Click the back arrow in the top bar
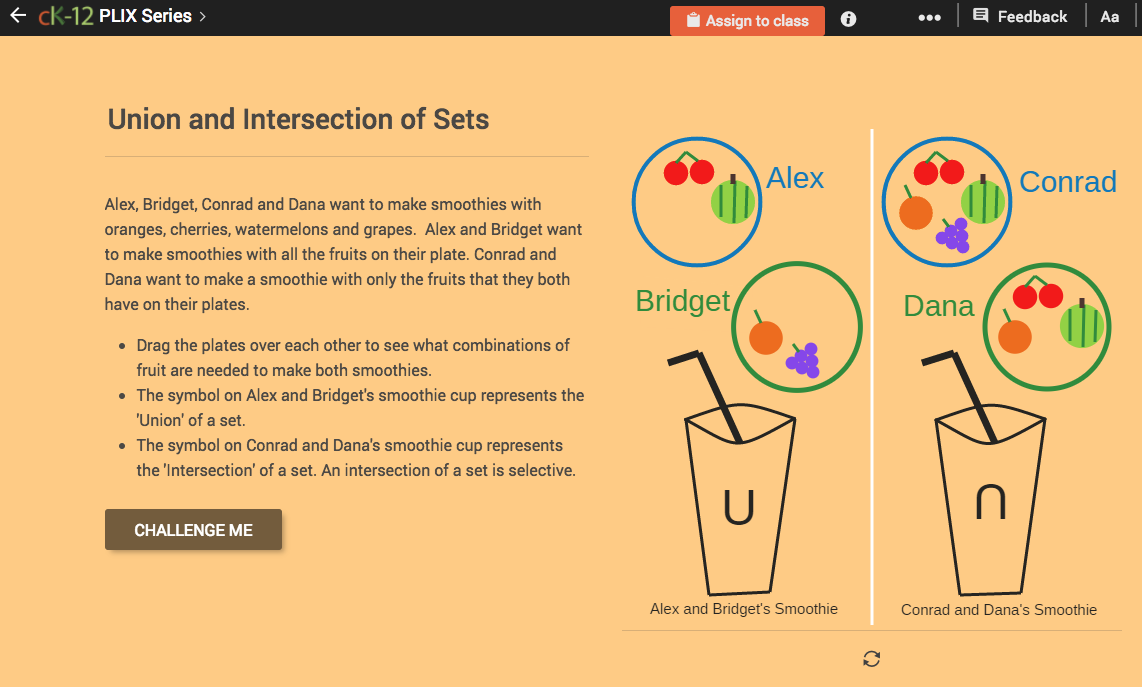 pyautogui.click(x=16, y=15)
